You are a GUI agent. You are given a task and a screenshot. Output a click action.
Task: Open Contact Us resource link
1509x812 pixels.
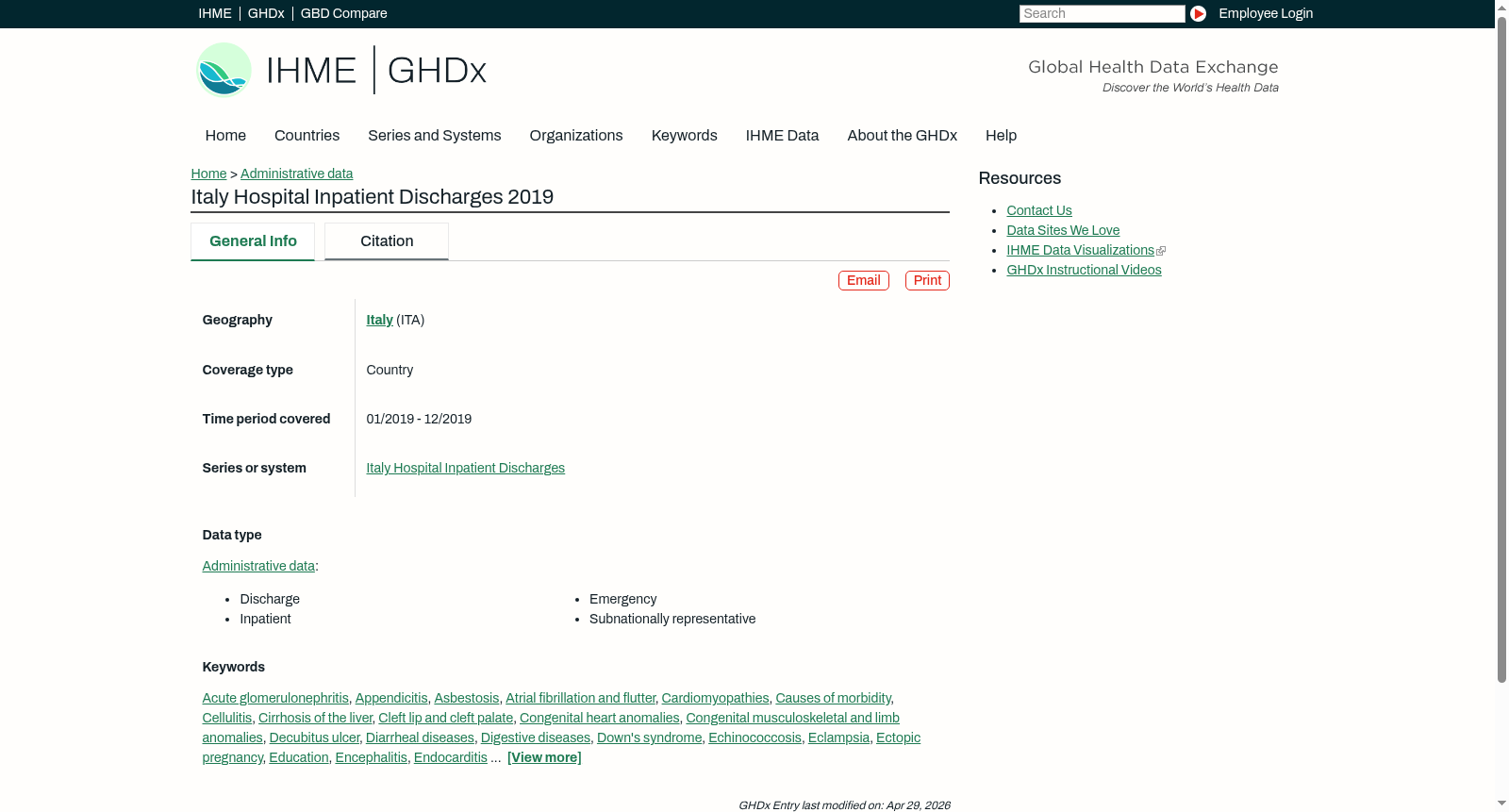1039,210
